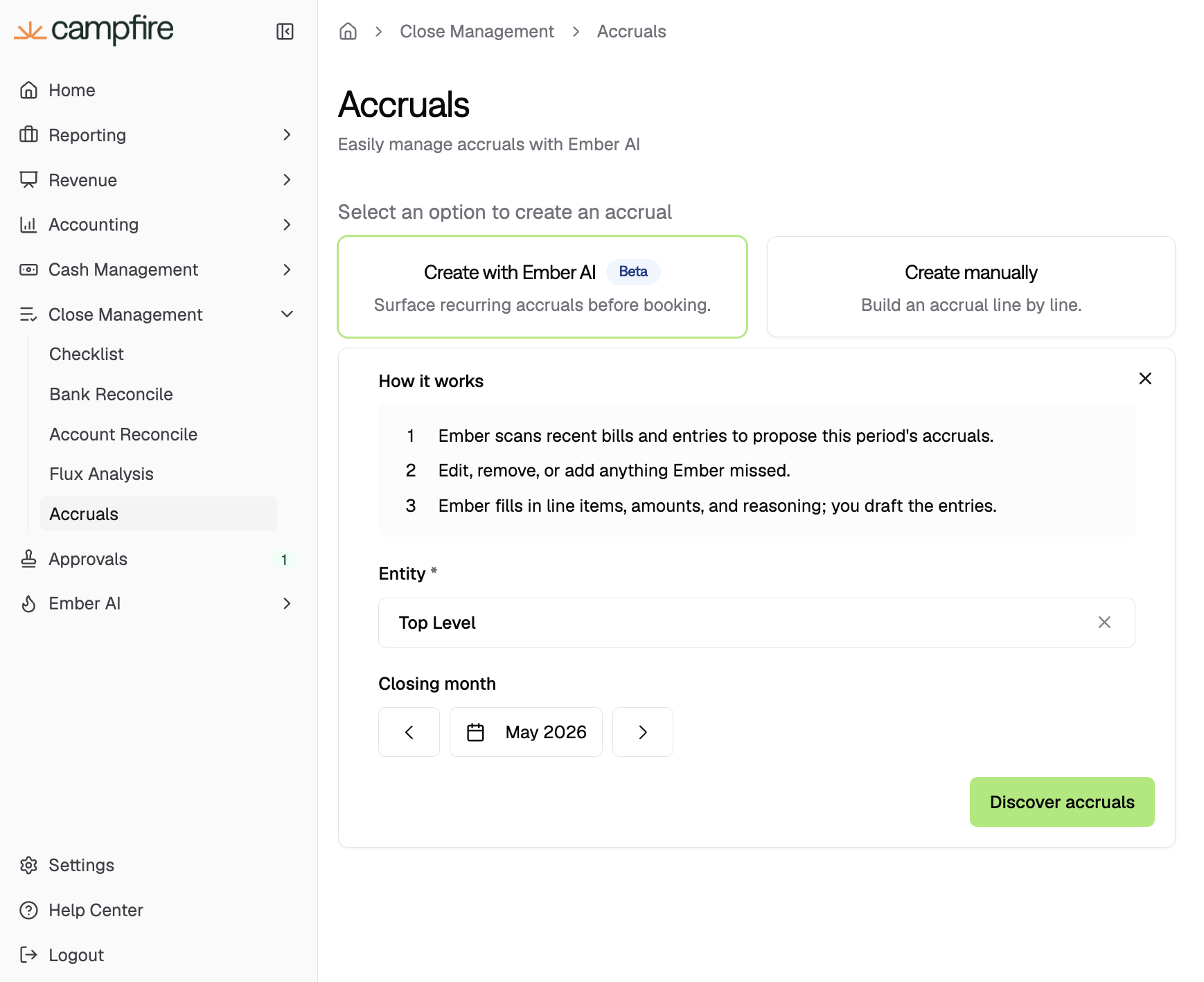The image size is (1204, 982).
Task: Click the Reporting briefcase icon
Action: (x=28, y=135)
